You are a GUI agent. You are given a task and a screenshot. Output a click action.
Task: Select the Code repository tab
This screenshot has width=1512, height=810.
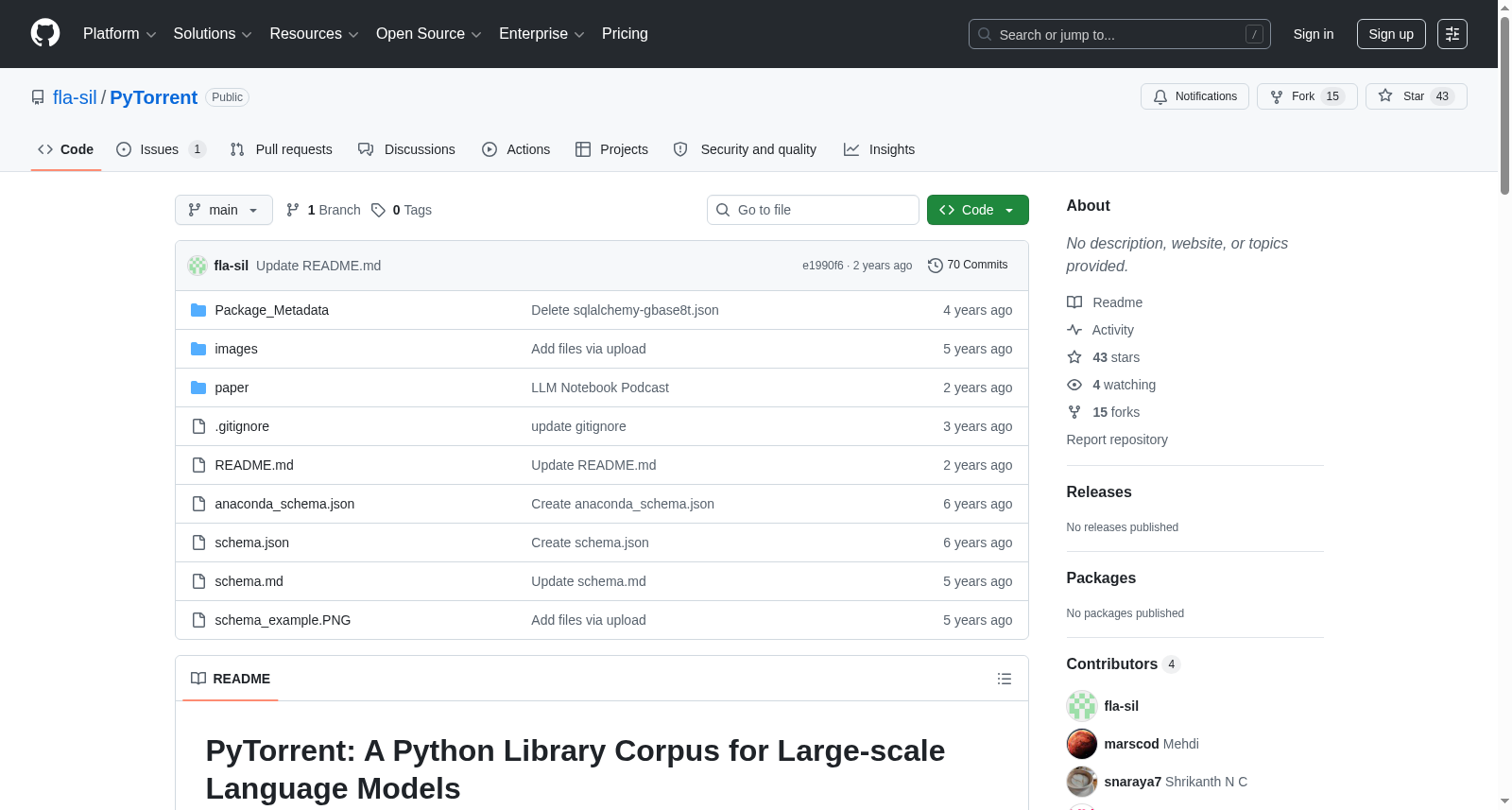66,149
